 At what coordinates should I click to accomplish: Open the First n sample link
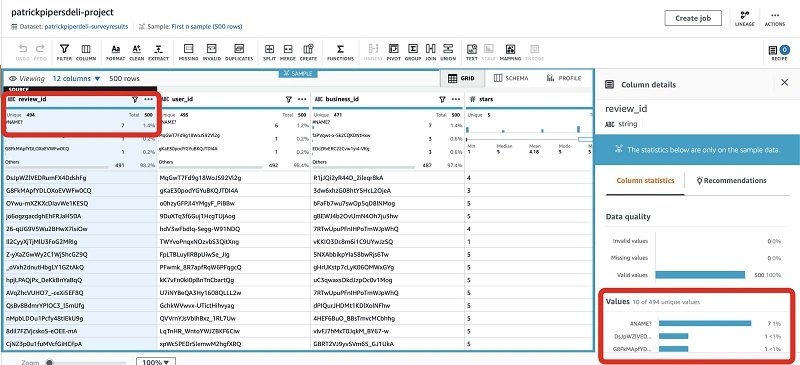pyautogui.click(x=207, y=27)
